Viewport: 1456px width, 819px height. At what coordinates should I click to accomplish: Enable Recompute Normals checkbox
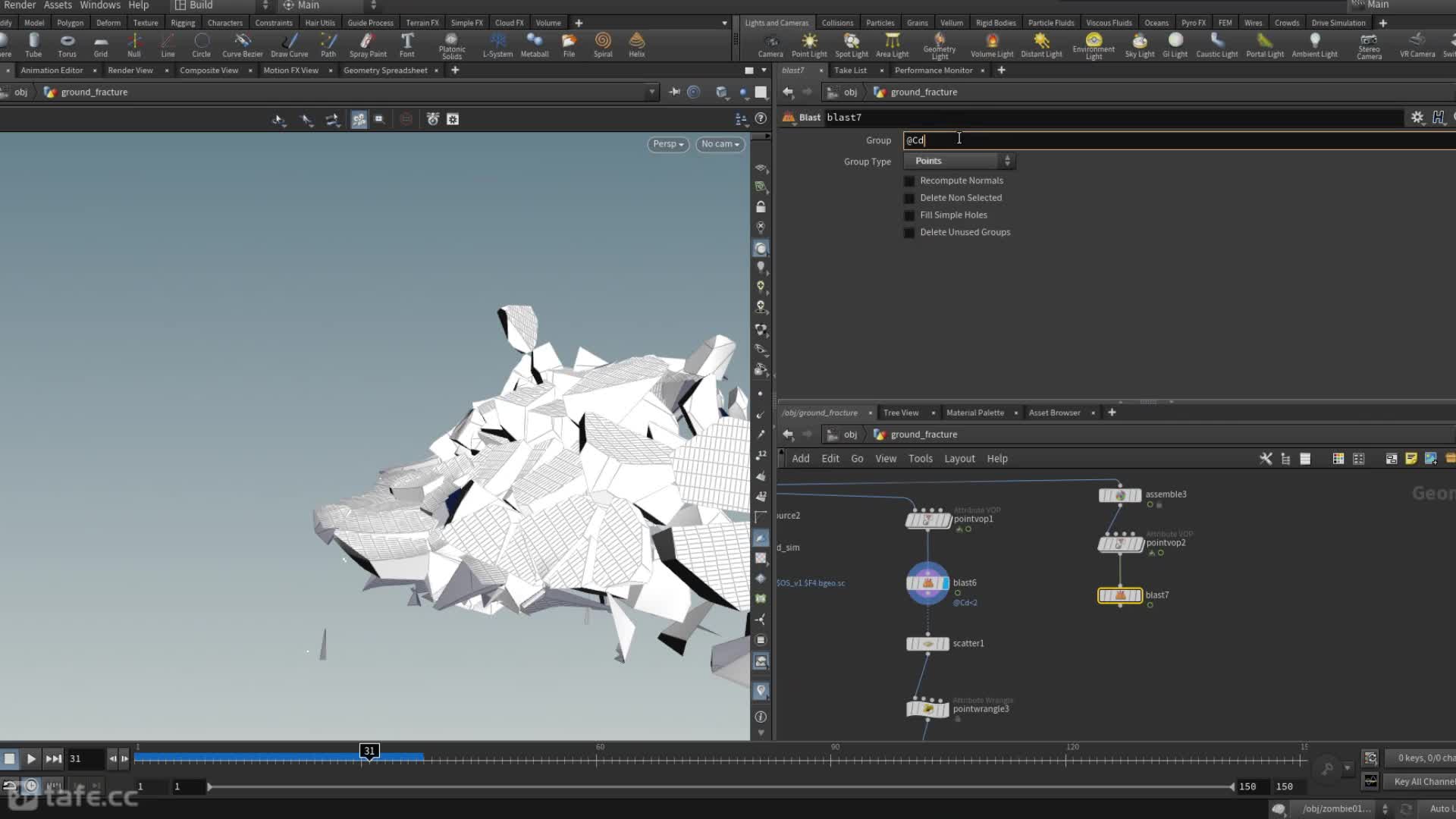(x=909, y=181)
